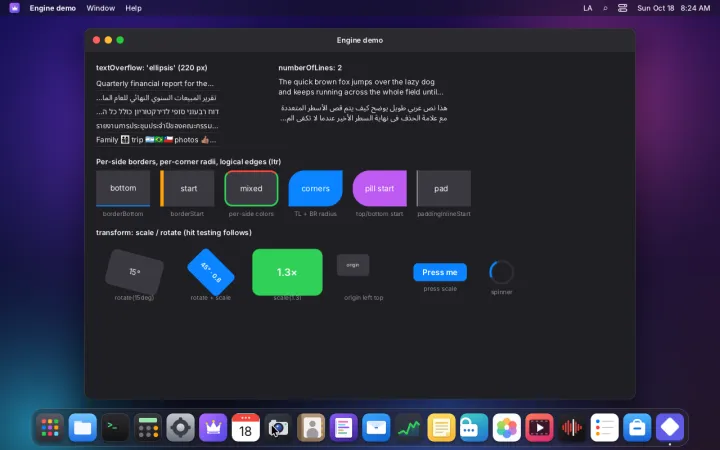
Task: Open Spotlight search in the menu bar
Action: point(605,8)
